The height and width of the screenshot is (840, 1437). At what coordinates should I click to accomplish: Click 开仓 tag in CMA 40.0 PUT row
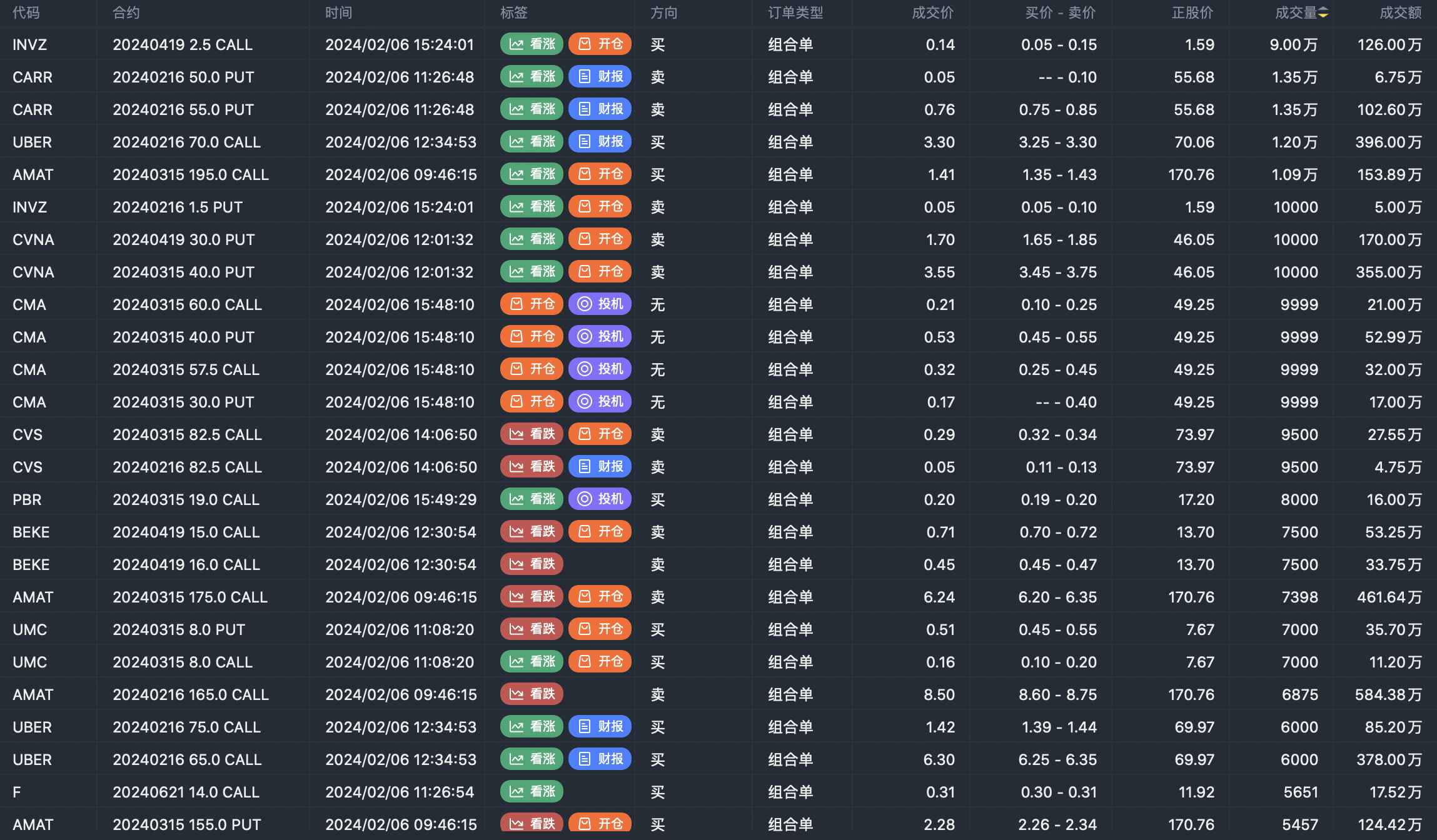point(532,337)
